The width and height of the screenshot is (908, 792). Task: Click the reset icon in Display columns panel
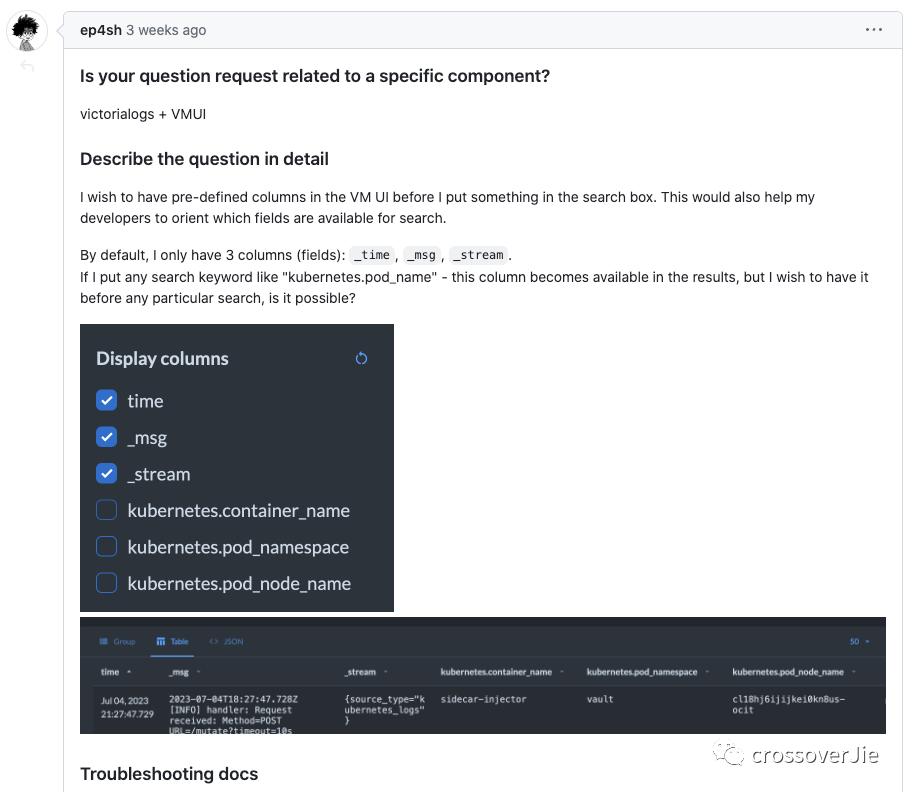pyautogui.click(x=361, y=358)
